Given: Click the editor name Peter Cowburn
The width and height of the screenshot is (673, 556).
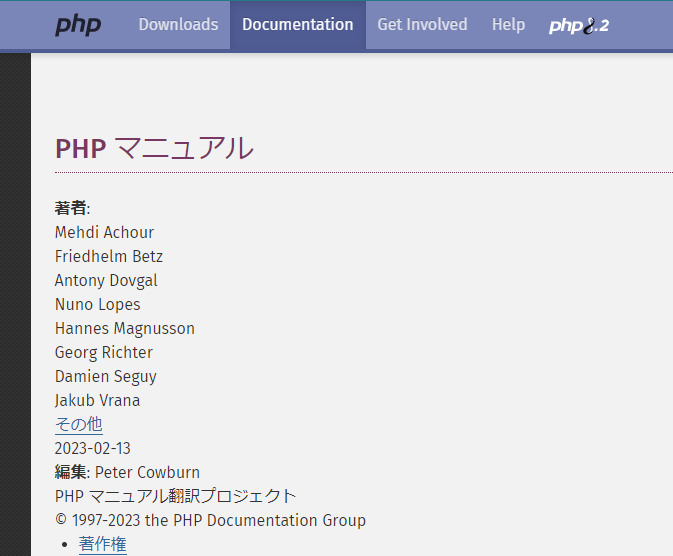Looking at the screenshot, I should (x=147, y=472).
